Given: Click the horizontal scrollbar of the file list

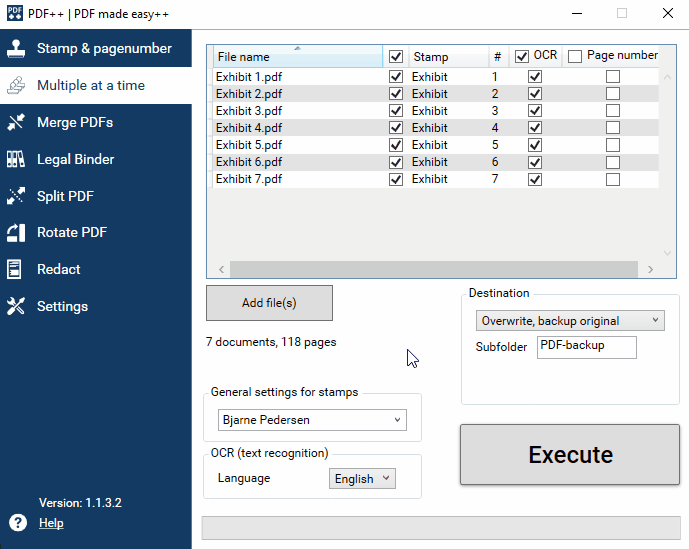Looking at the screenshot, I should 434,269.
